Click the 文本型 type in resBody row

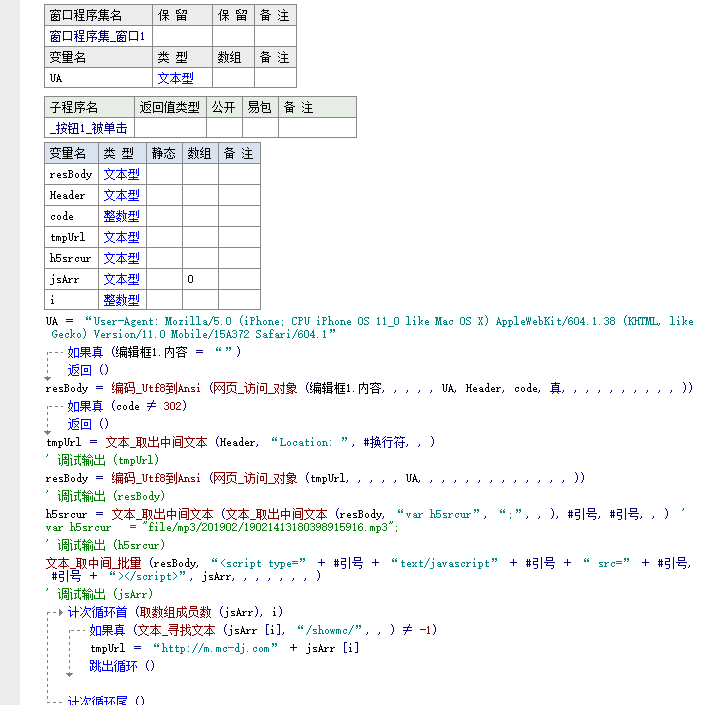click(x=121, y=174)
